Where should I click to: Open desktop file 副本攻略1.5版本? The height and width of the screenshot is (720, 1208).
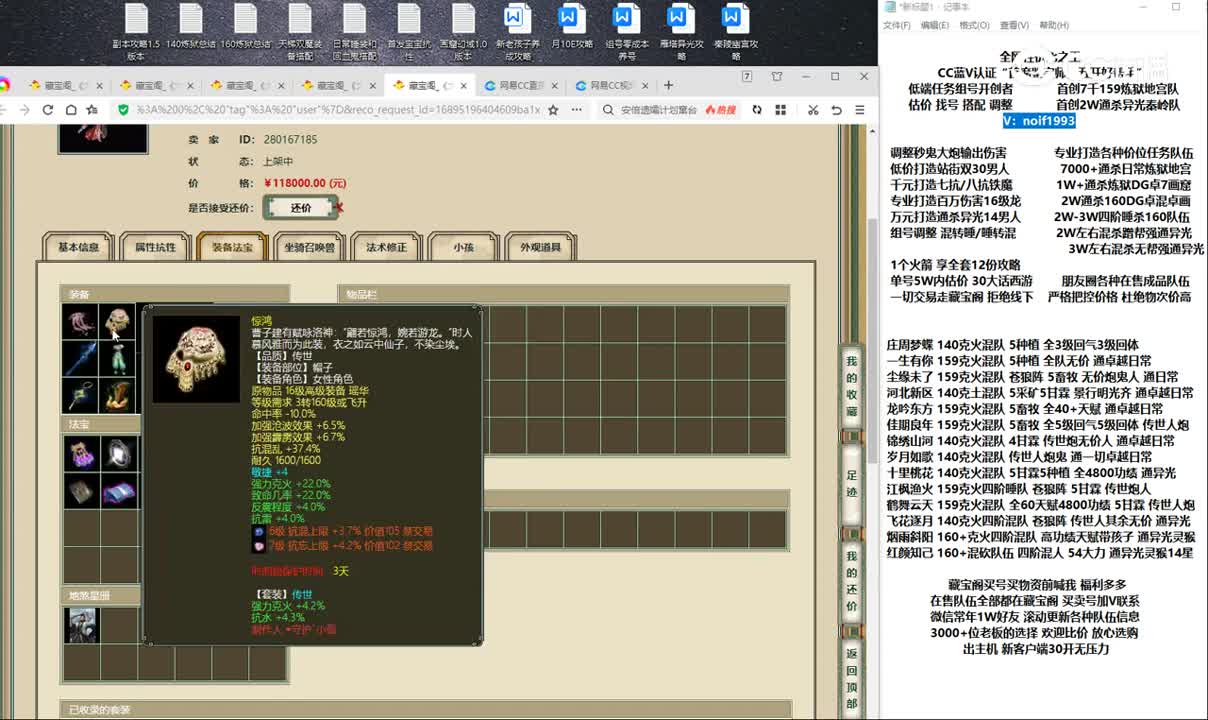pos(136,32)
